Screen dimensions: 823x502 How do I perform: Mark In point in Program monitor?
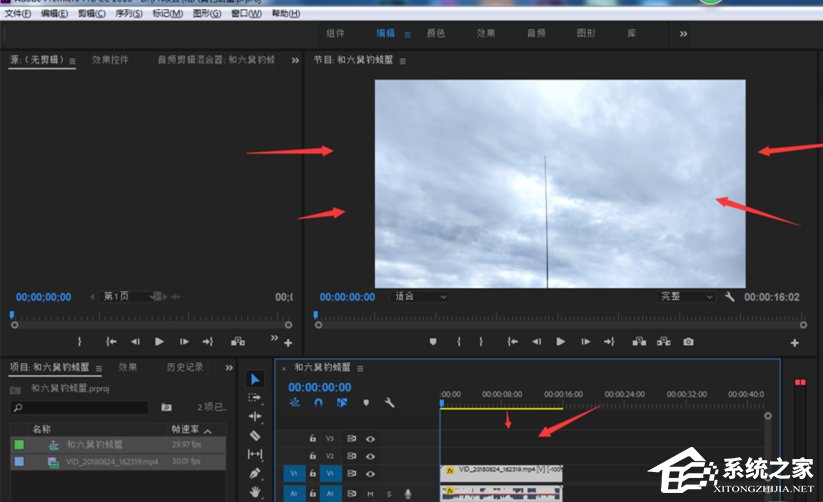pos(459,342)
